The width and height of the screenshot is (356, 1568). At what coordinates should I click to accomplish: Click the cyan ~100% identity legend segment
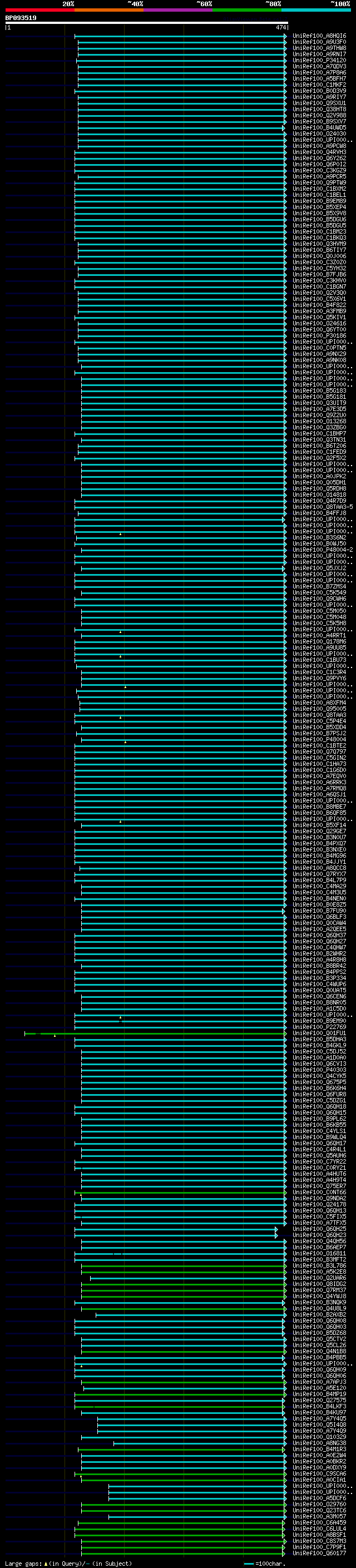pos(317,10)
